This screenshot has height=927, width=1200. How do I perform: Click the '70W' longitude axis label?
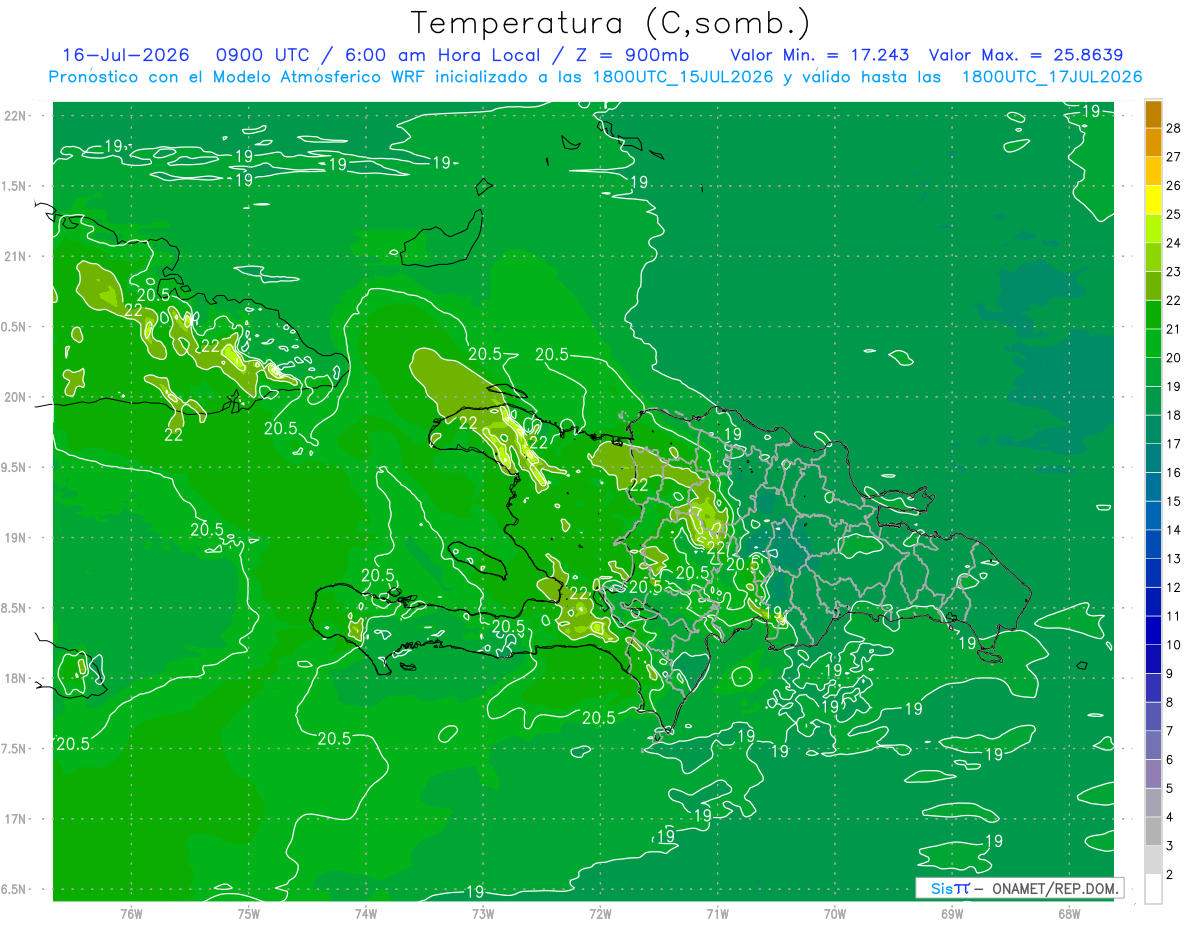coord(834,913)
